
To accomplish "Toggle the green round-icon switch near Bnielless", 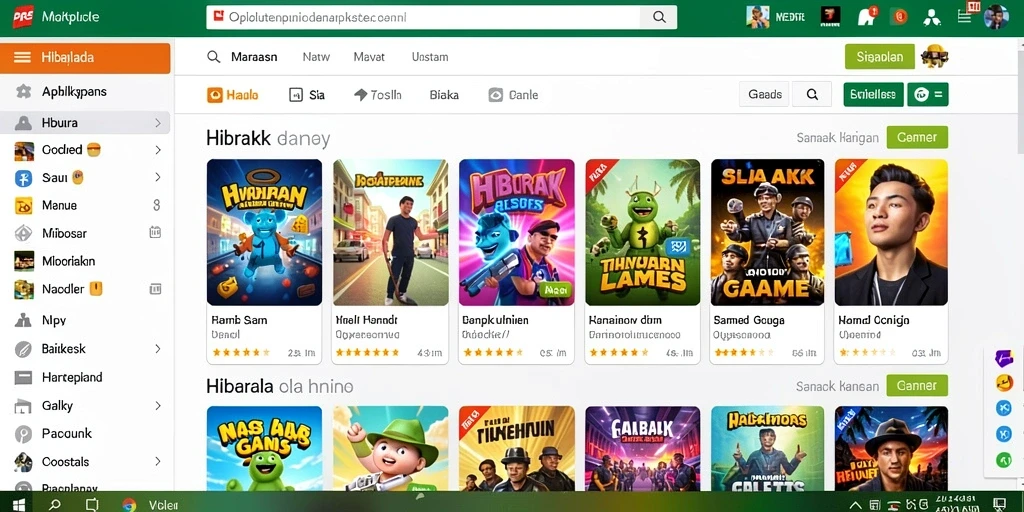I will click(x=927, y=95).
